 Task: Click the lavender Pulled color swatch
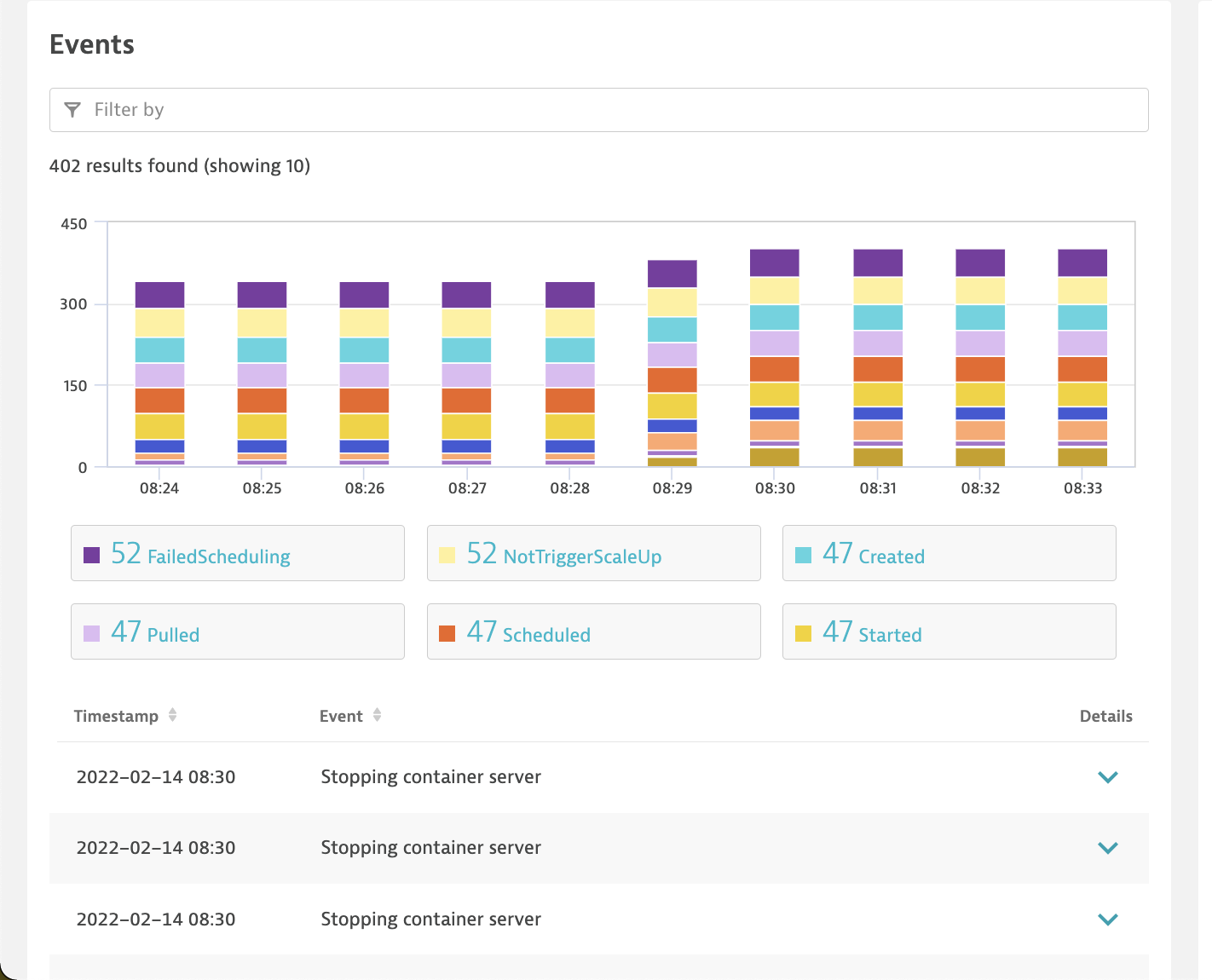point(91,633)
